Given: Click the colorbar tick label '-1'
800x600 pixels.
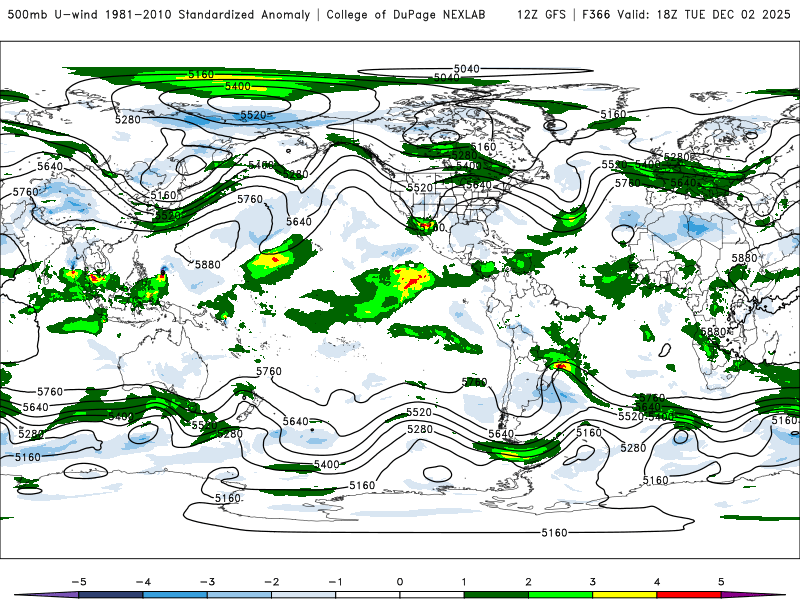Looking at the screenshot, I should pos(335,582).
